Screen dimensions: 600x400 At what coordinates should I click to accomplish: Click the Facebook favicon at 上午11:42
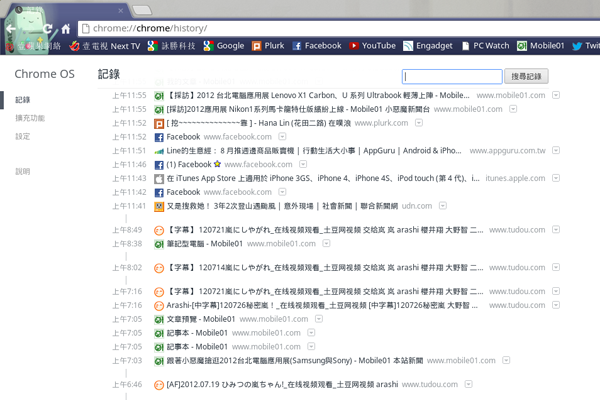[159, 193]
